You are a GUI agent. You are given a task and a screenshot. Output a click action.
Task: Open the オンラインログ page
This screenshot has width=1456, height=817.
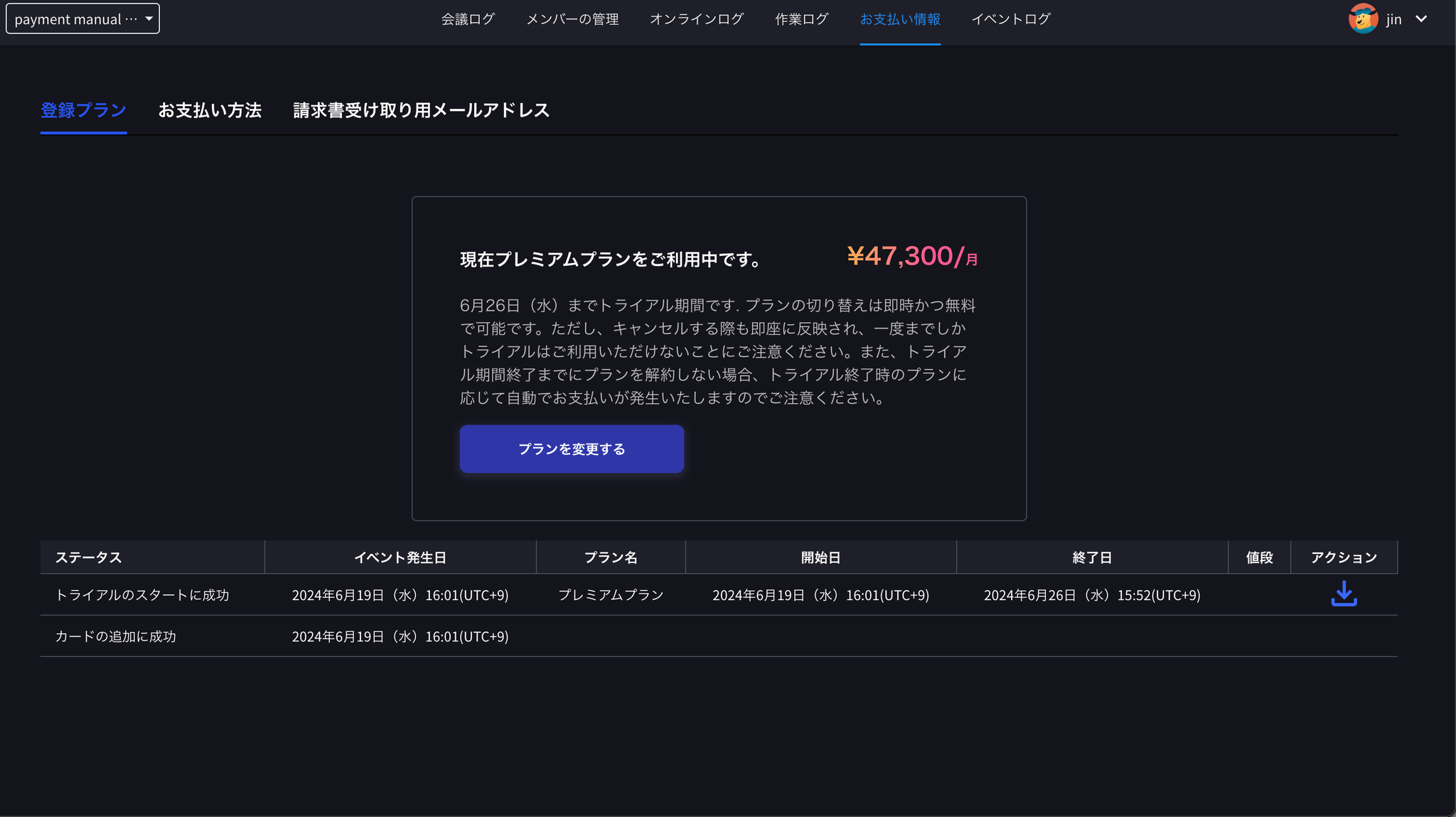coord(696,18)
